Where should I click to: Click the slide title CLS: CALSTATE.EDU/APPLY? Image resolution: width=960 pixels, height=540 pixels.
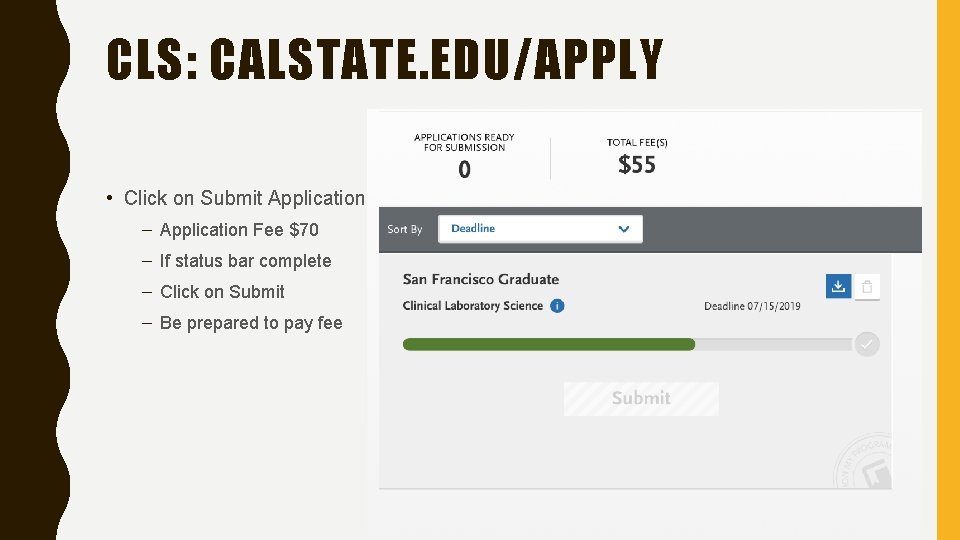pos(385,60)
